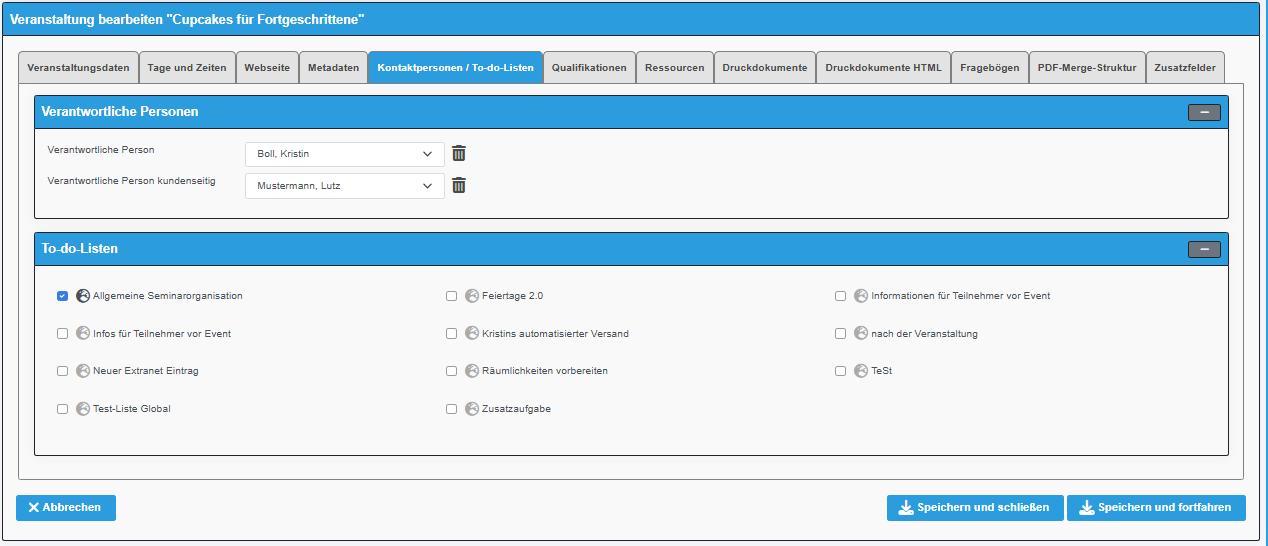Delete the Boll, Kristin responsible person
Screen dimensions: 1268x546
pos(459,154)
